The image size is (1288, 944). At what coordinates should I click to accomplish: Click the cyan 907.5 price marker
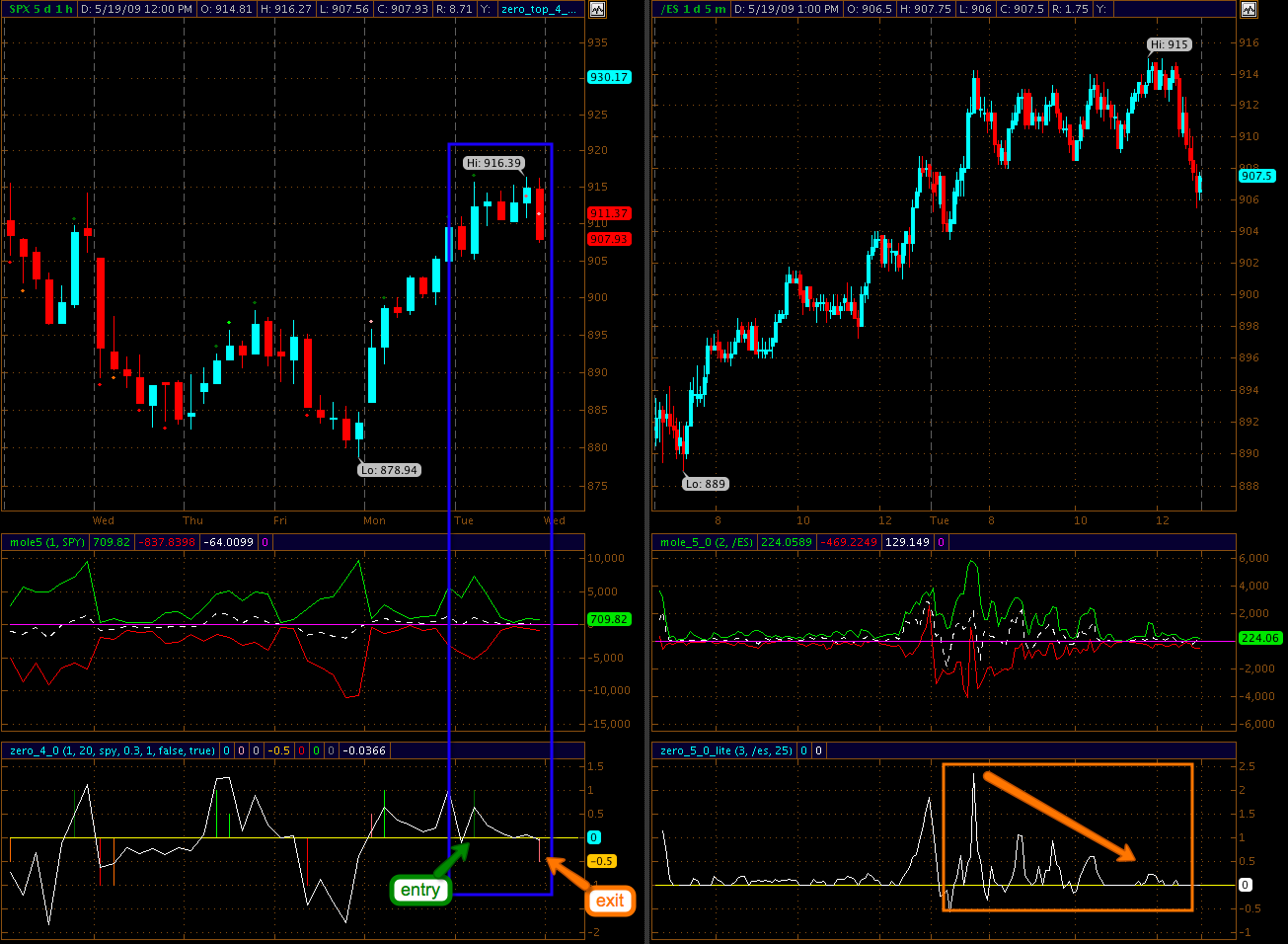[x=1256, y=176]
